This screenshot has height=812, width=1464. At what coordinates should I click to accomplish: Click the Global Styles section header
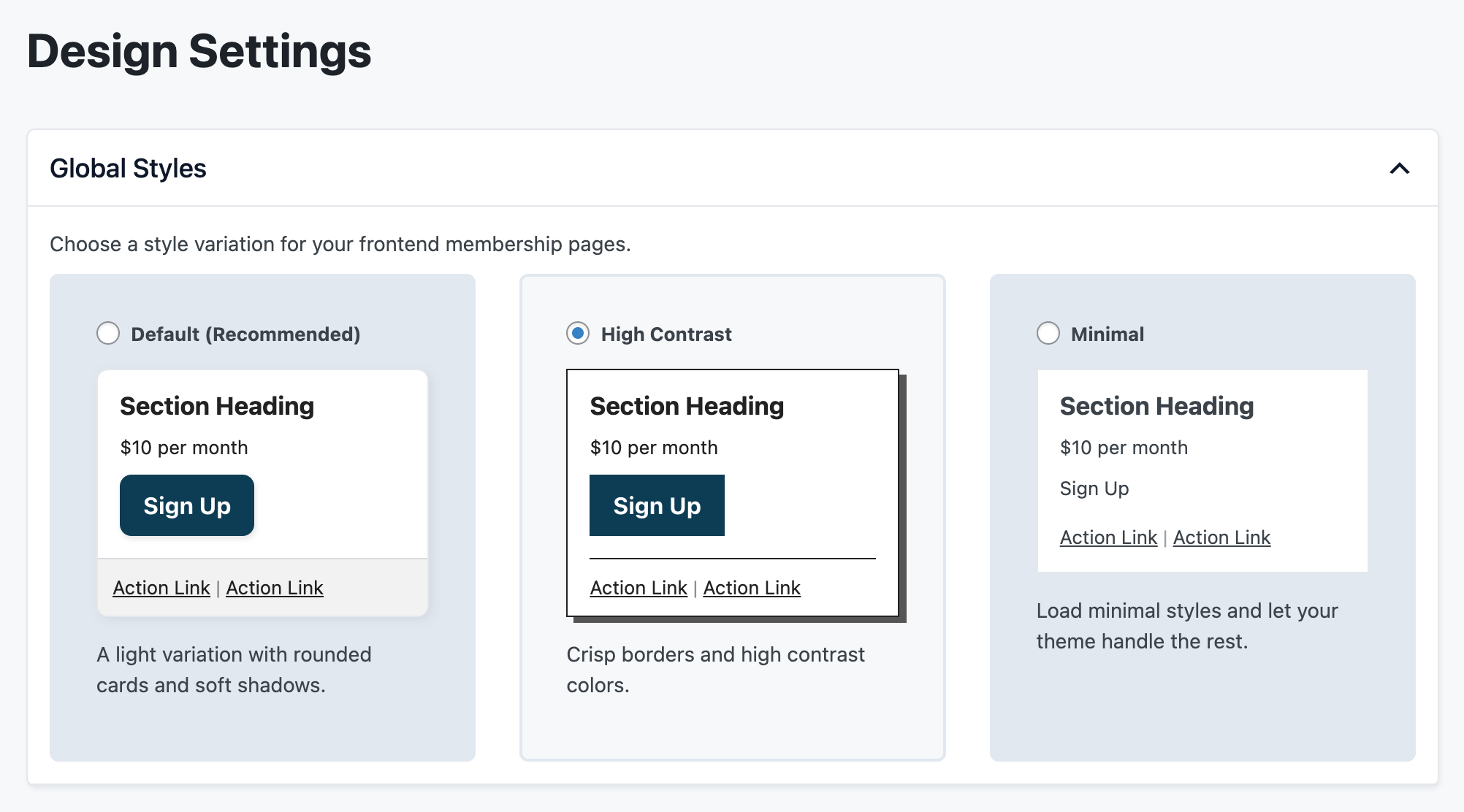[128, 168]
